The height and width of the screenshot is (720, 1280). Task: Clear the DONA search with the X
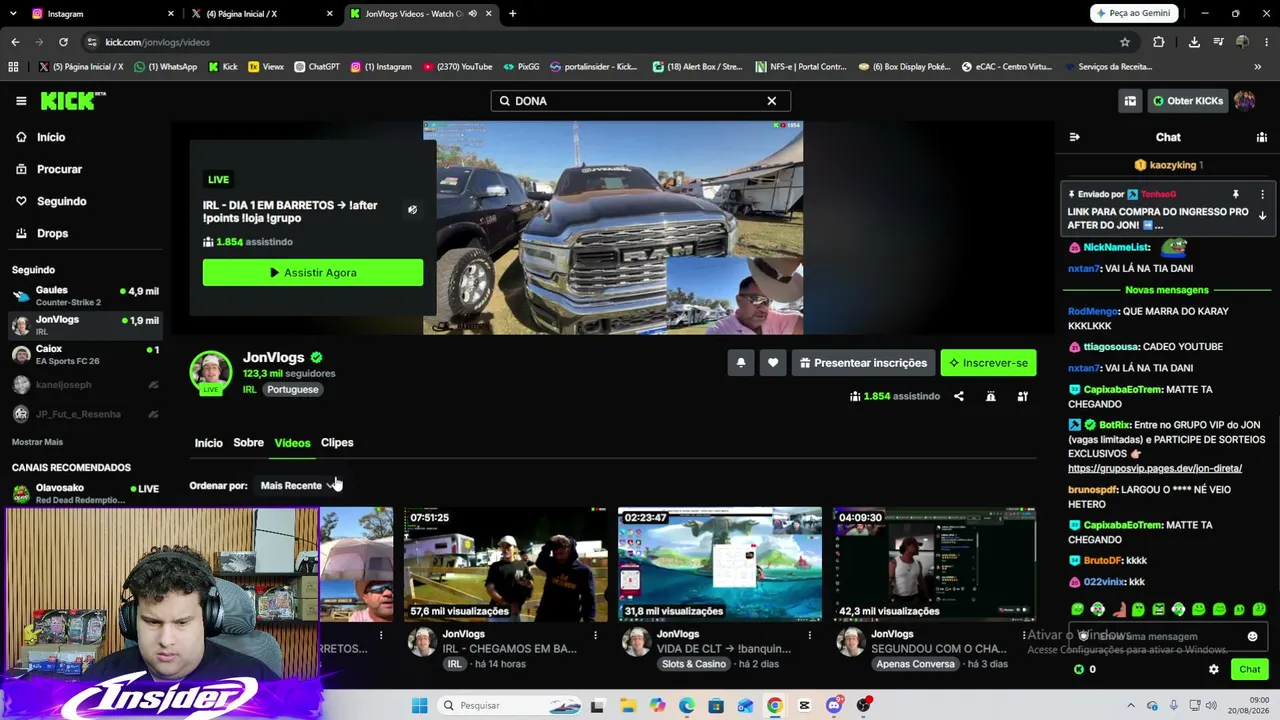coord(771,101)
